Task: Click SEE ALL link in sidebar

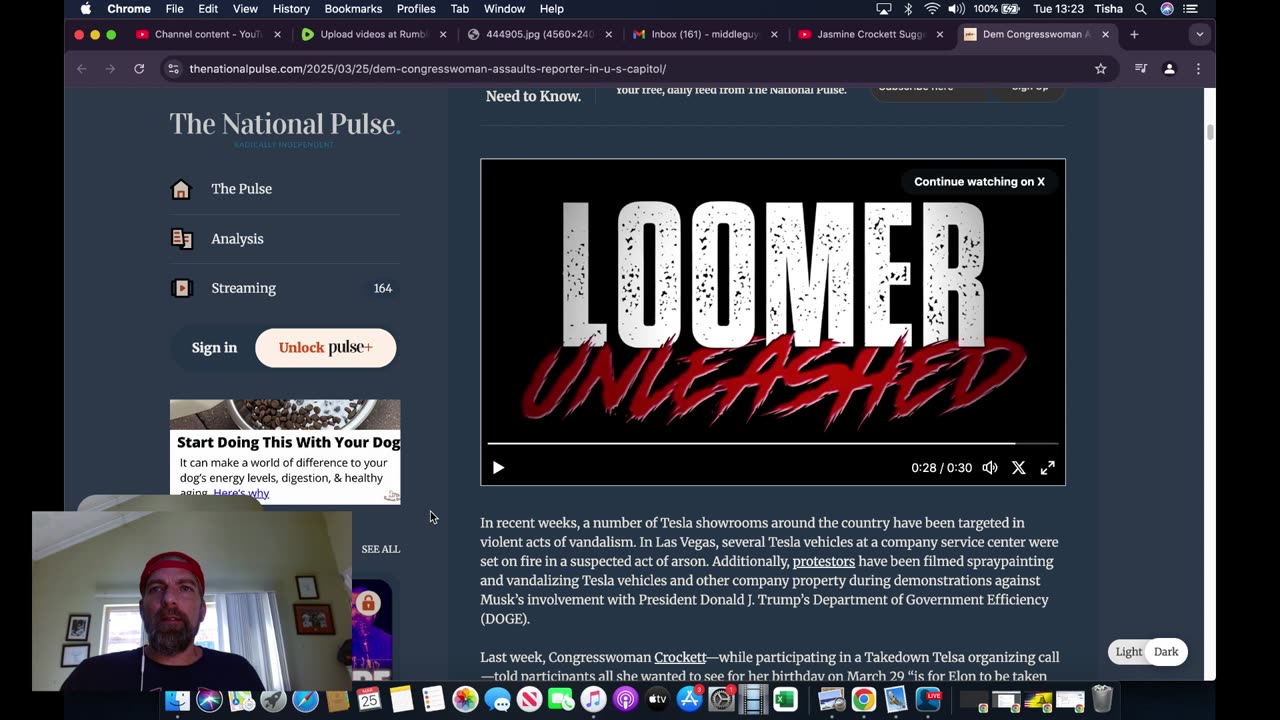Action: coord(380,549)
